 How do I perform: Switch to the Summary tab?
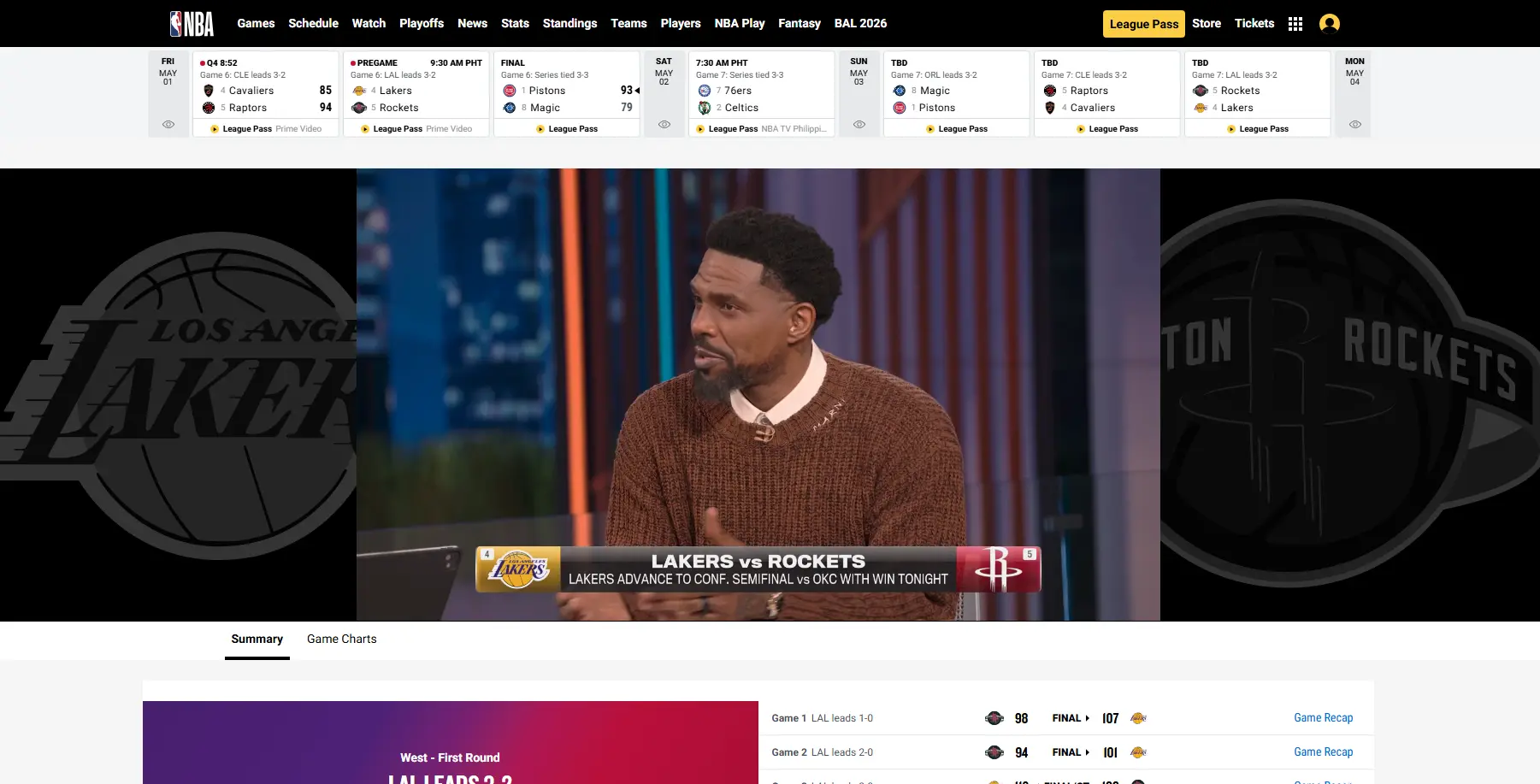(x=257, y=640)
